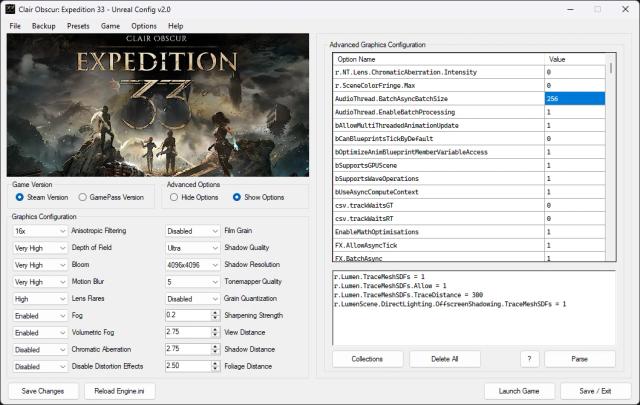
Task: Click the Launch Game button
Action: click(x=519, y=391)
